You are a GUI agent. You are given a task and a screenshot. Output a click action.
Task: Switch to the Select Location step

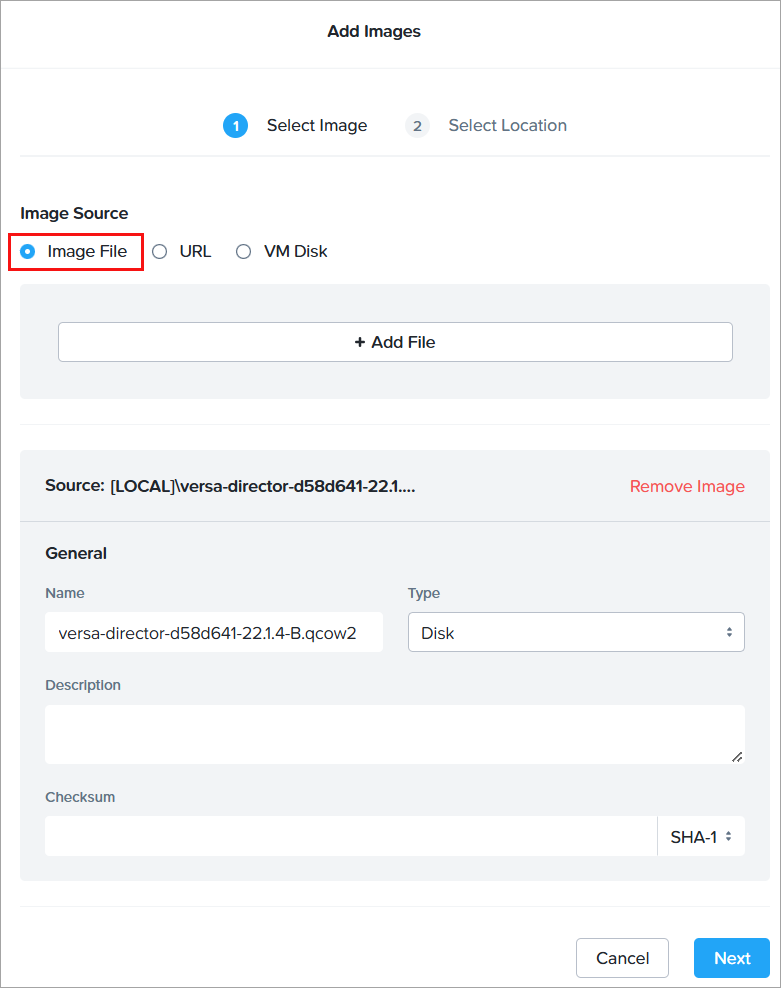[x=507, y=126]
